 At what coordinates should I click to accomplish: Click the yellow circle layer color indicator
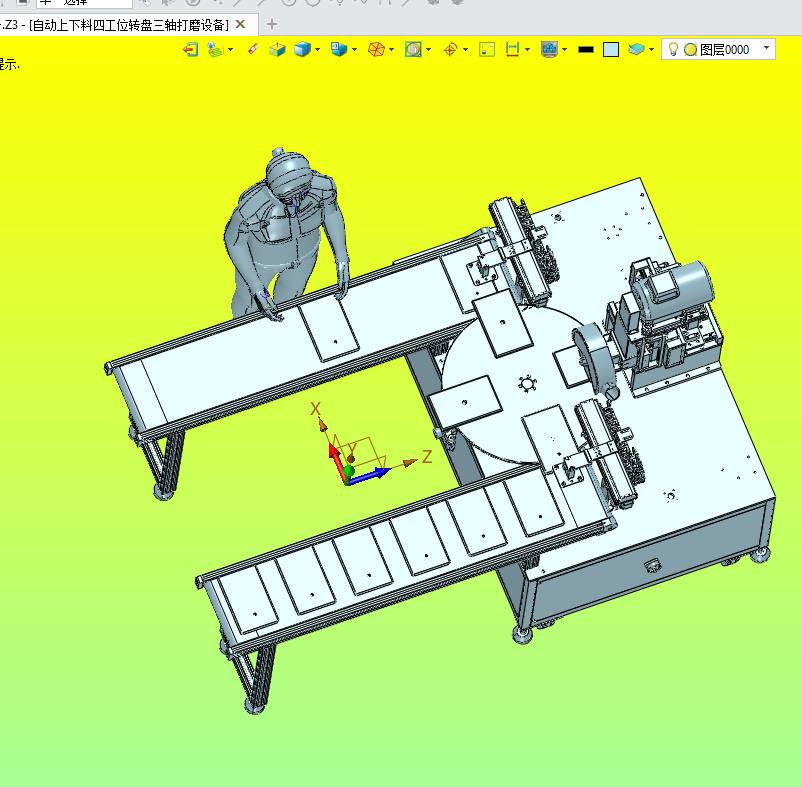pos(690,50)
